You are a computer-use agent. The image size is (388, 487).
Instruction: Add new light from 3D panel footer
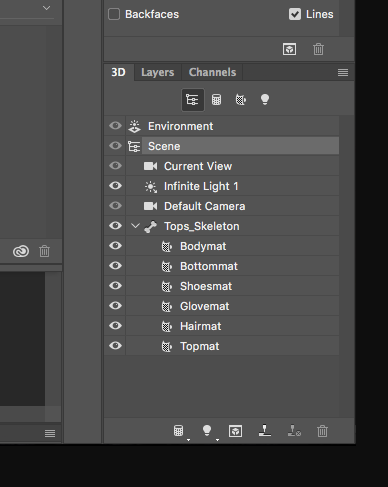tap(207, 431)
